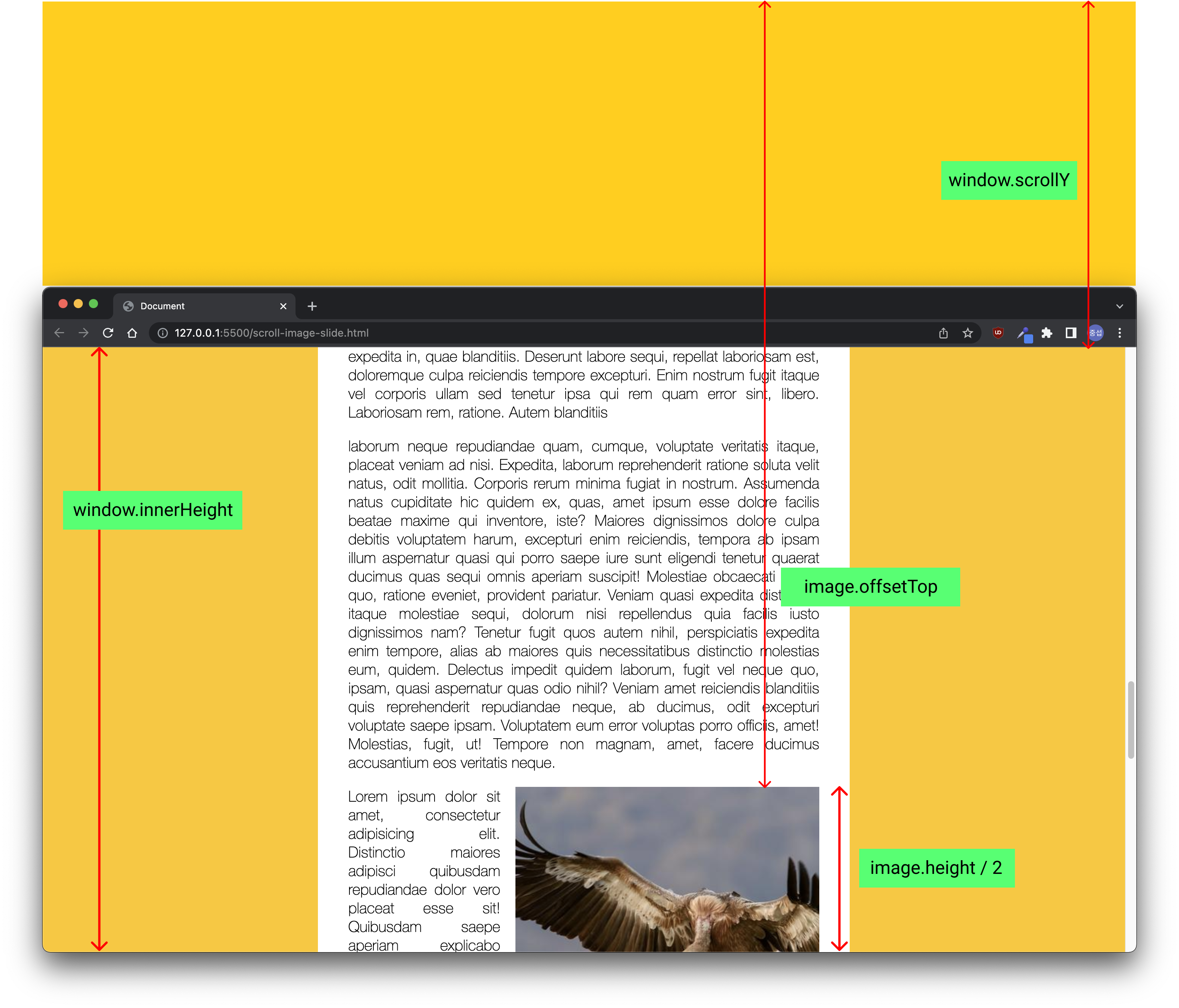The image size is (1179, 1008).
Task: Open the share page icon
Action: 943,333
